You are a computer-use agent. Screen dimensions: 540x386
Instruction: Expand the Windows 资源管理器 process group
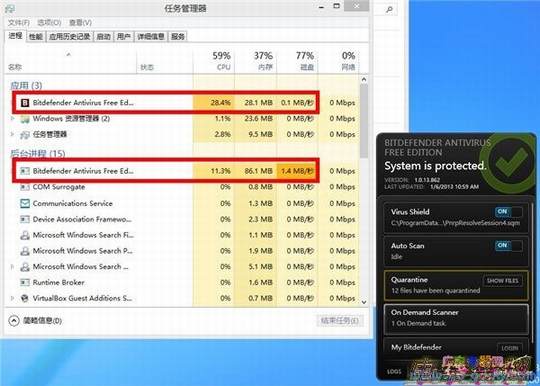coord(12,118)
